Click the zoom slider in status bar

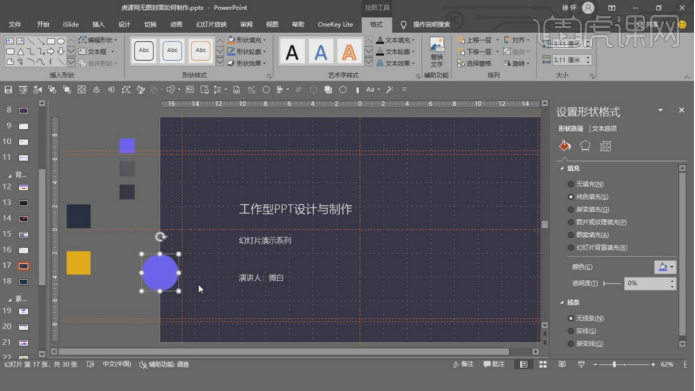(624, 364)
